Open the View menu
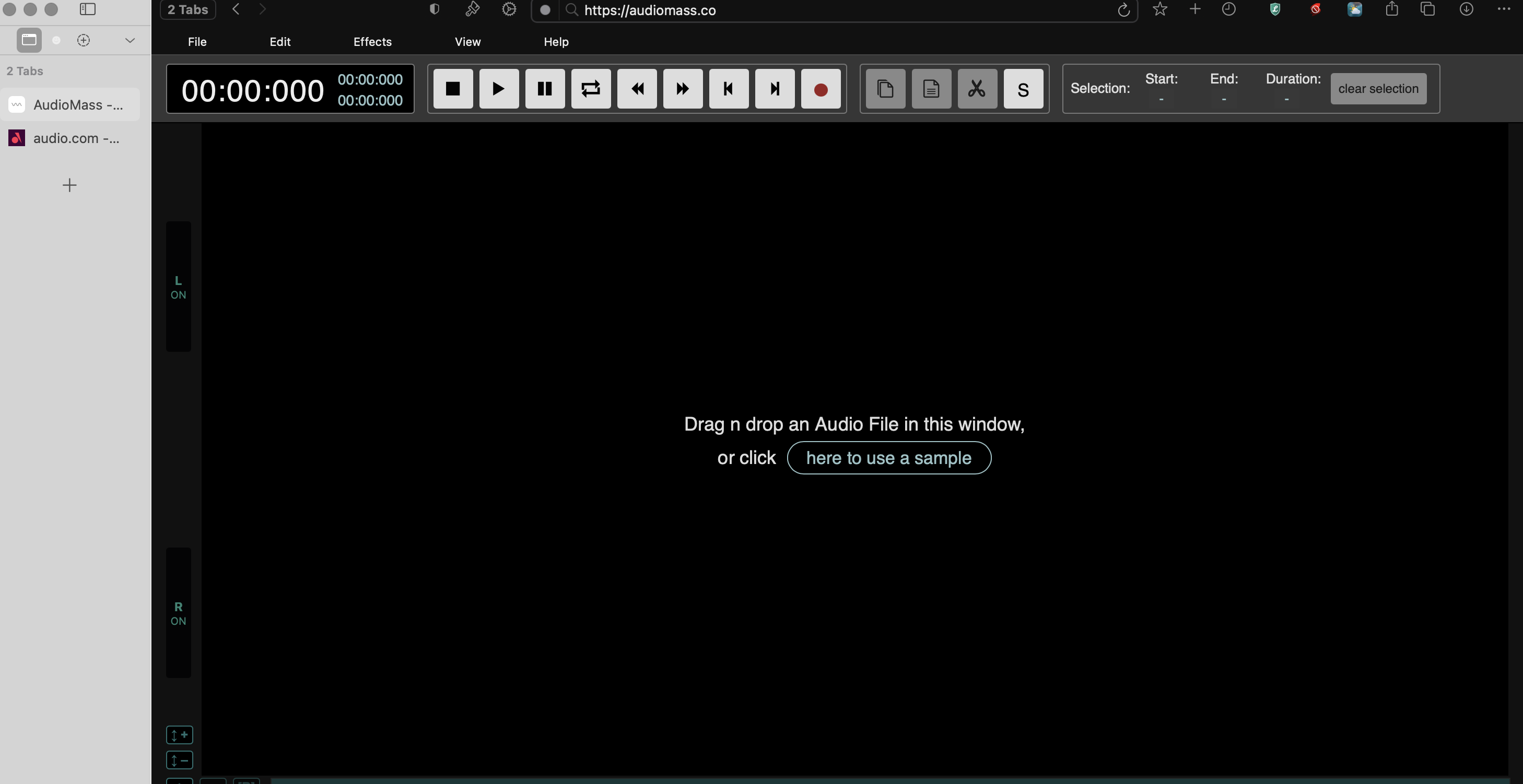 tap(467, 42)
